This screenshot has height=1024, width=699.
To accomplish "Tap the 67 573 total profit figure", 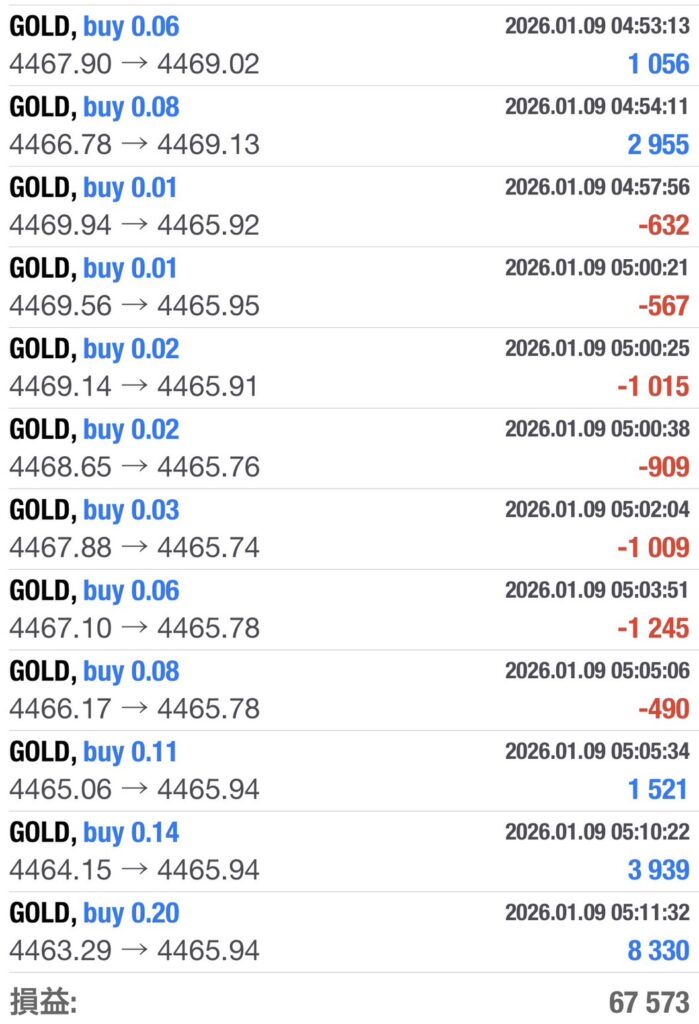I will [x=648, y=1001].
